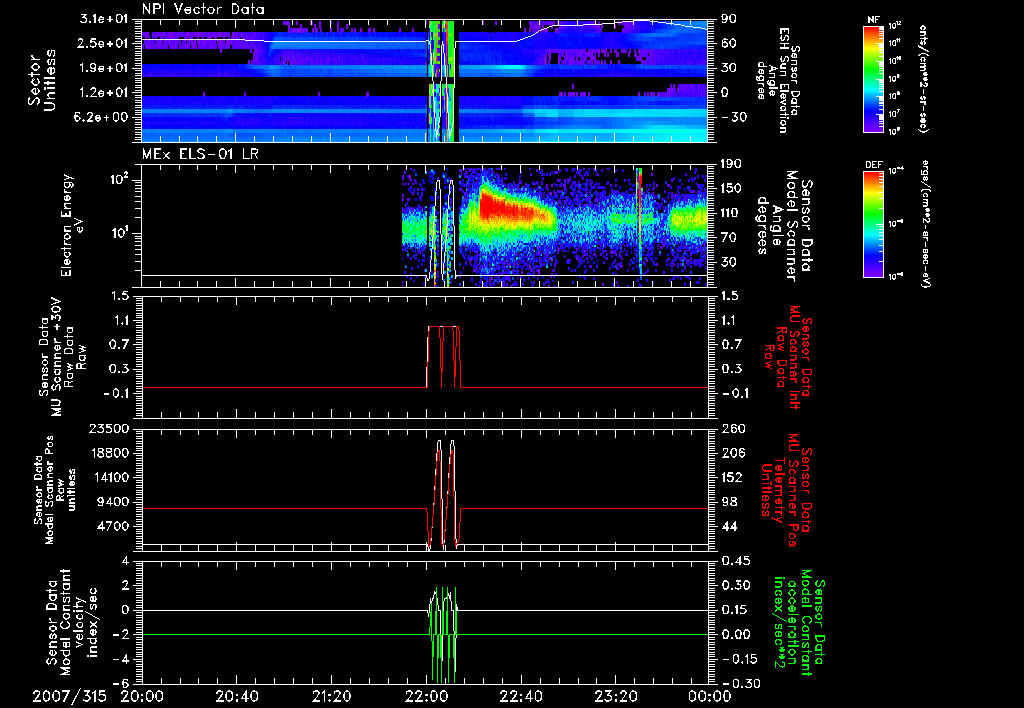
Task: Click the '0.15' acceleration tick label
Action: tap(735, 610)
